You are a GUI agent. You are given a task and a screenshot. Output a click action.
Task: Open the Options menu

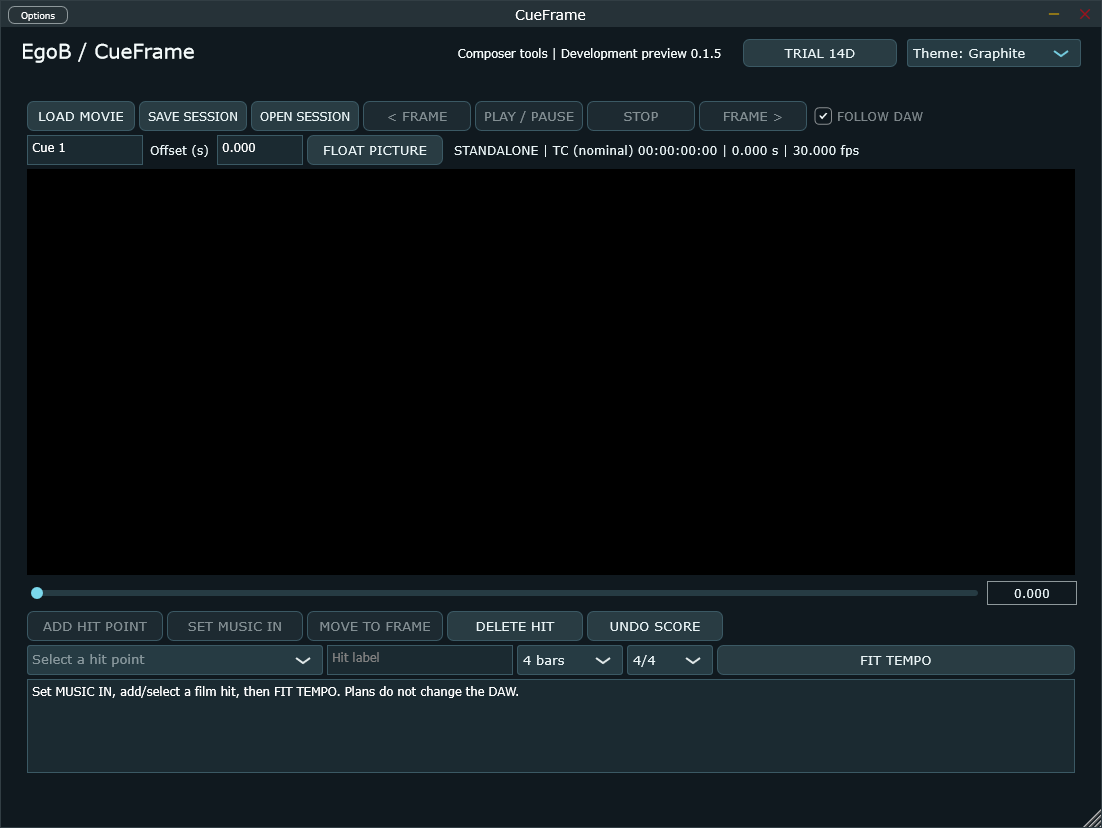[x=38, y=15]
